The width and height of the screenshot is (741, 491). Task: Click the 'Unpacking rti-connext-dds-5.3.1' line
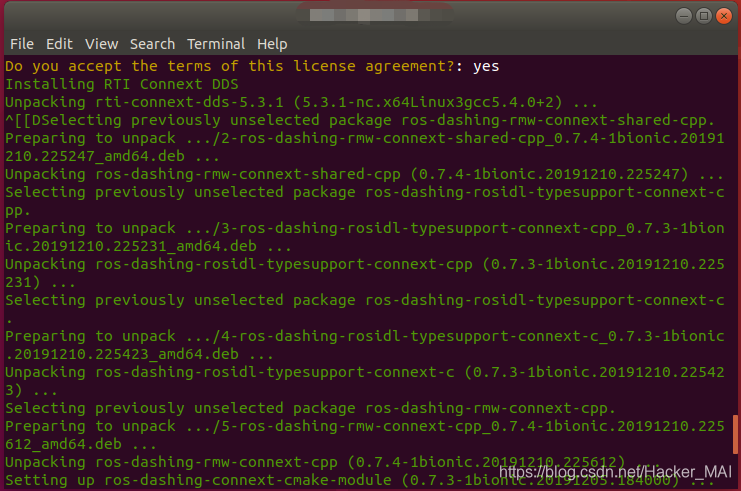[x=301, y=102]
